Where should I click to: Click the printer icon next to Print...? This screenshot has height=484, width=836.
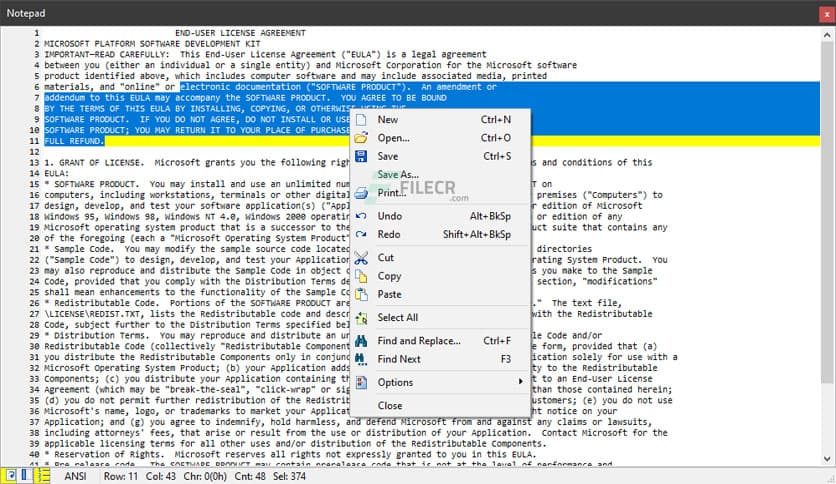[x=361, y=193]
